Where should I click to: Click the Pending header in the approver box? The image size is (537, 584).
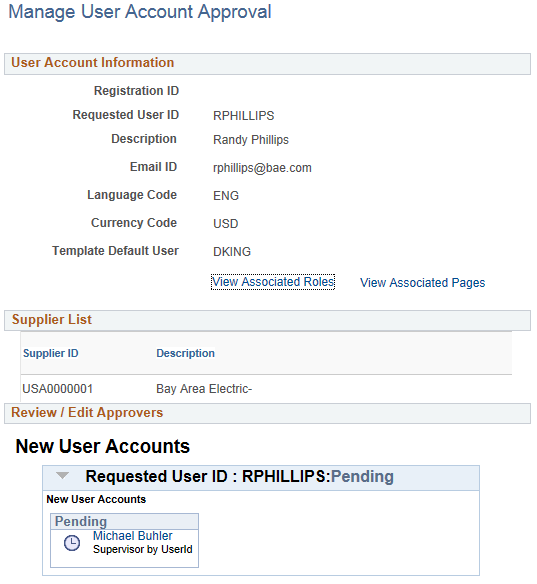(124, 521)
